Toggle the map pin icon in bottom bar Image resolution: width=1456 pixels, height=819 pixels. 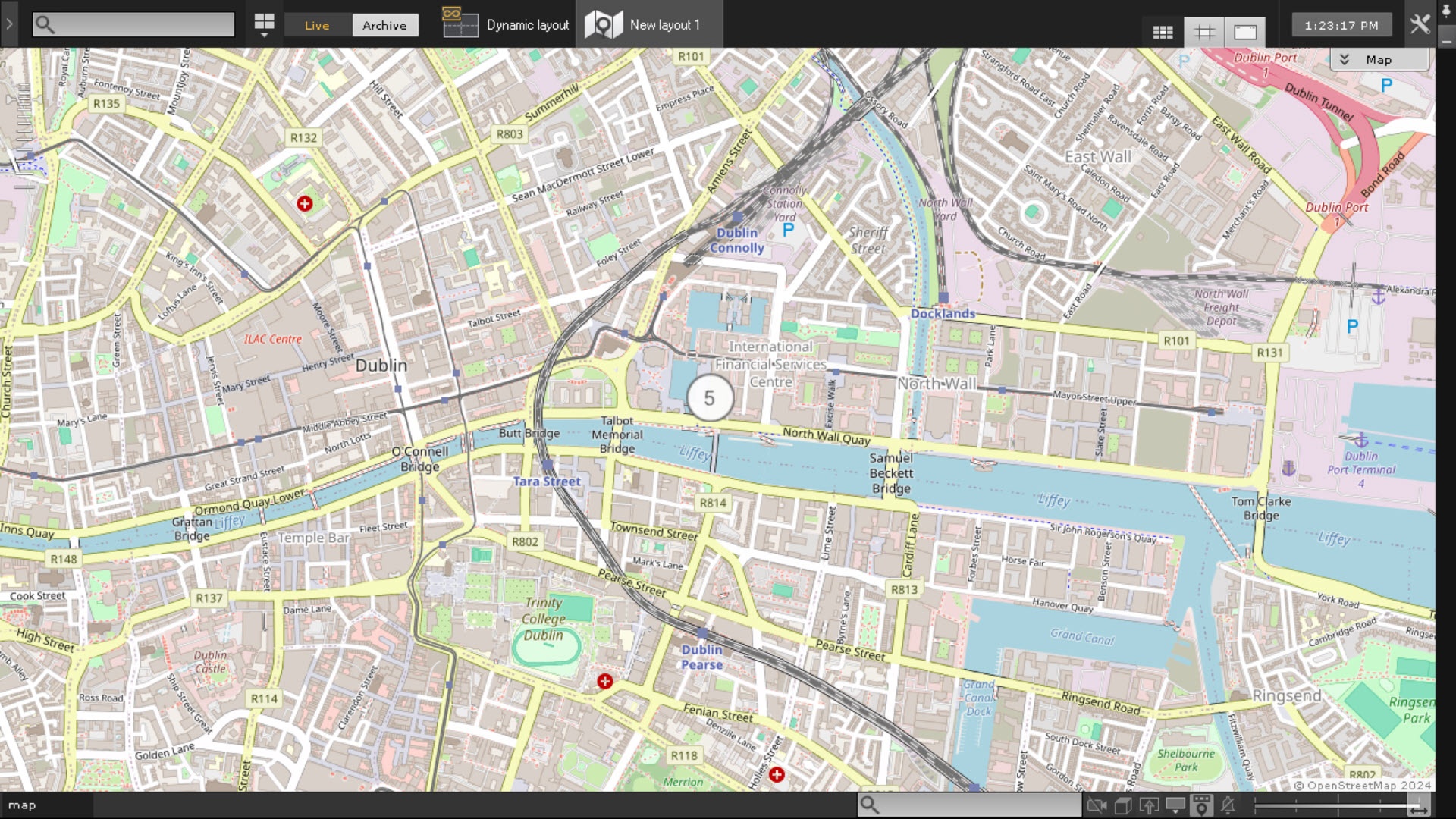coord(1201,805)
